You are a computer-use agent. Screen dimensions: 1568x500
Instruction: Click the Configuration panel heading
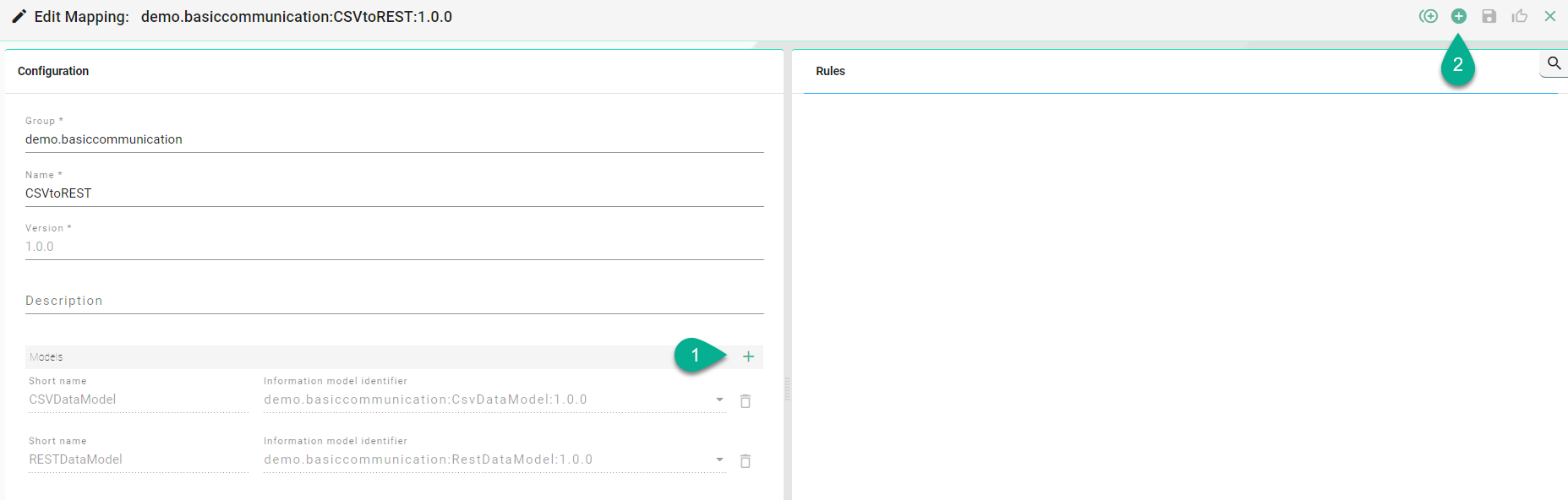tap(53, 71)
